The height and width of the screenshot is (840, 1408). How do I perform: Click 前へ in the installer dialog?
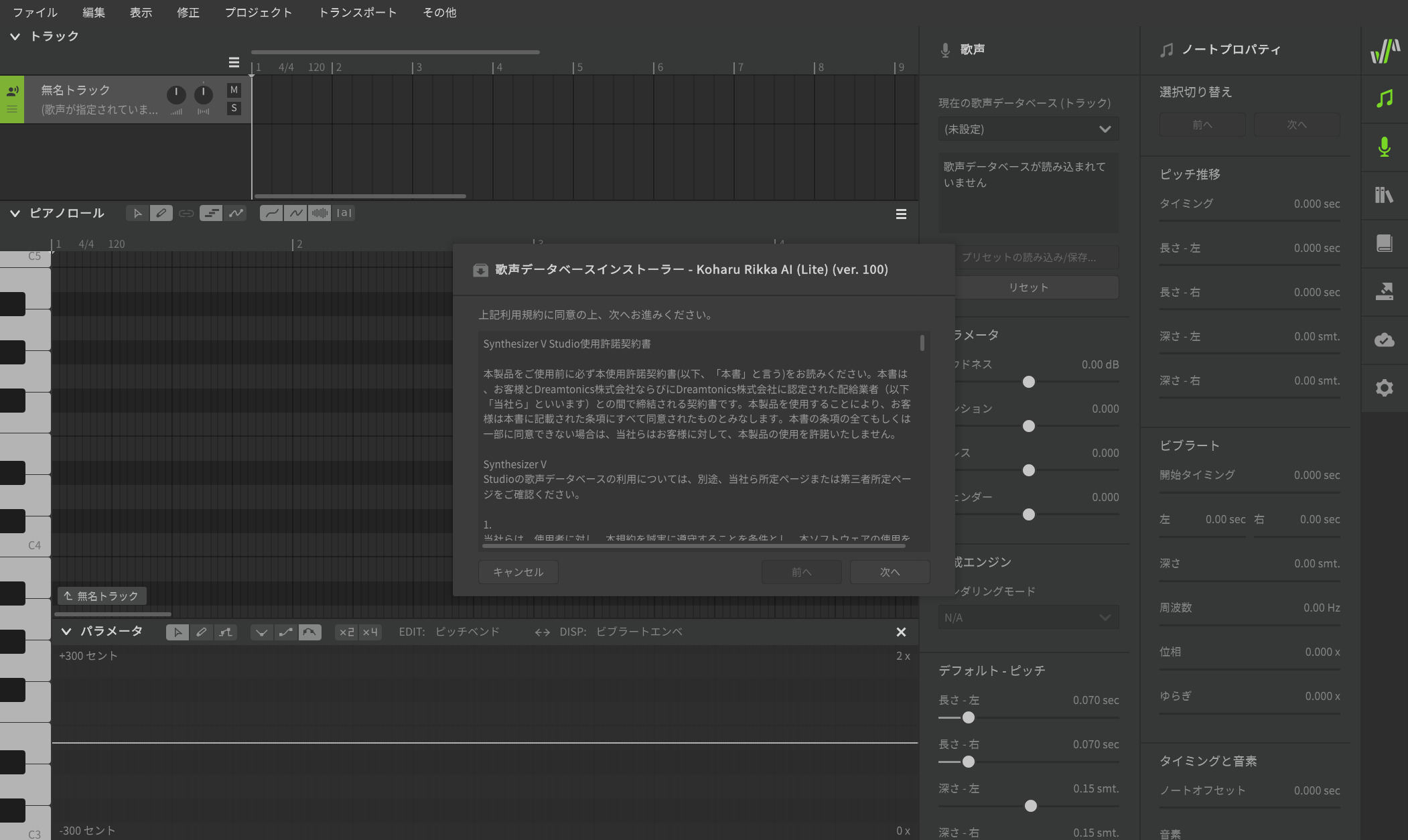coord(801,572)
